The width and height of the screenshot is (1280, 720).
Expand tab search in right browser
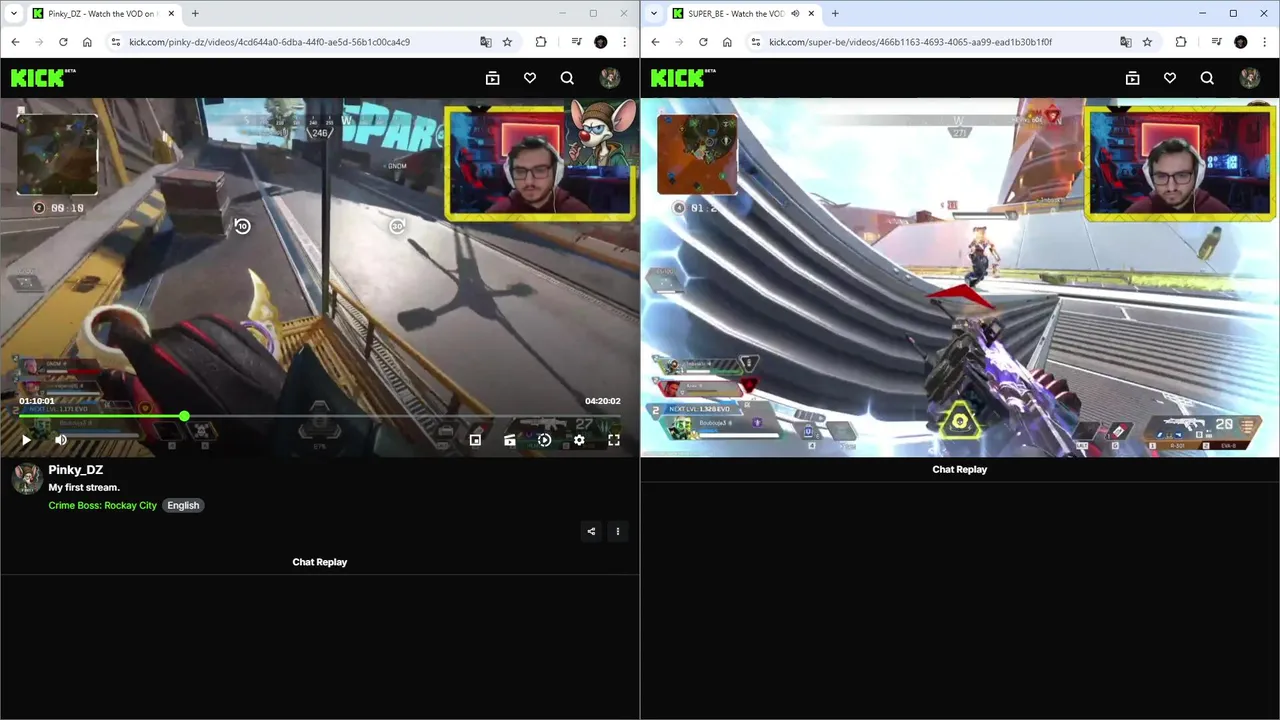pyautogui.click(x=654, y=14)
